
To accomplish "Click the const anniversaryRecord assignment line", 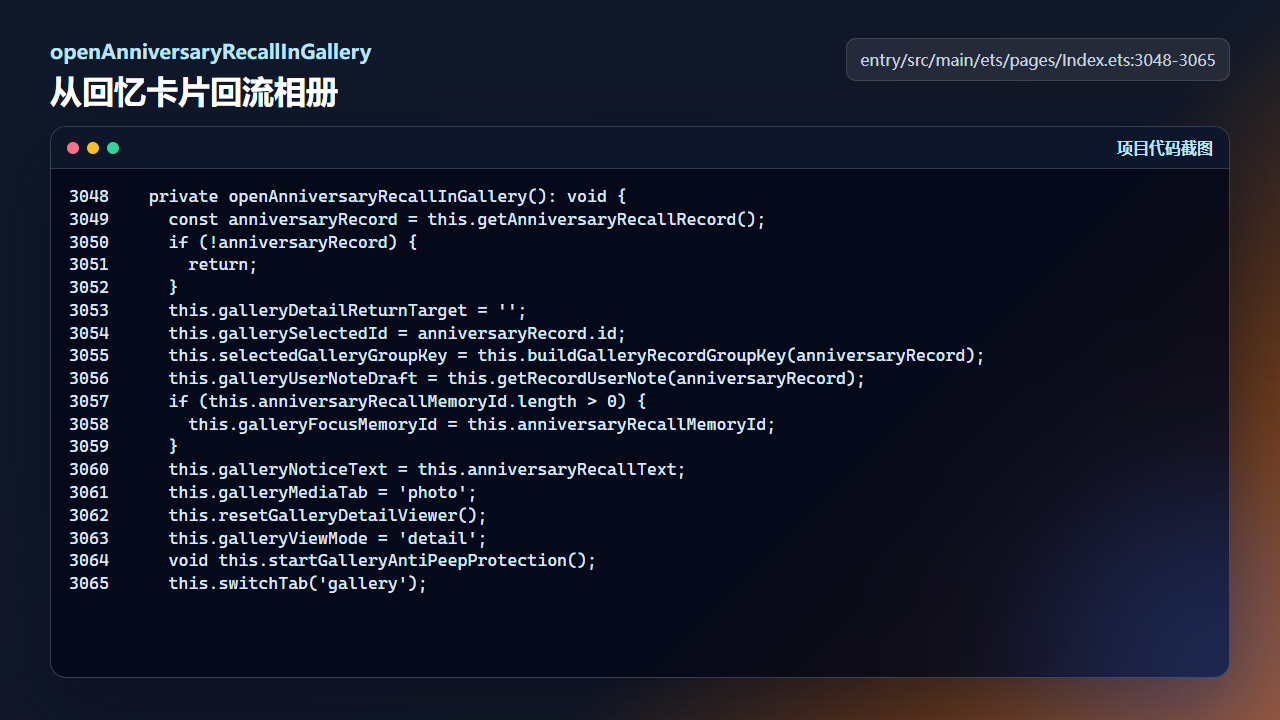I will click(467, 220).
